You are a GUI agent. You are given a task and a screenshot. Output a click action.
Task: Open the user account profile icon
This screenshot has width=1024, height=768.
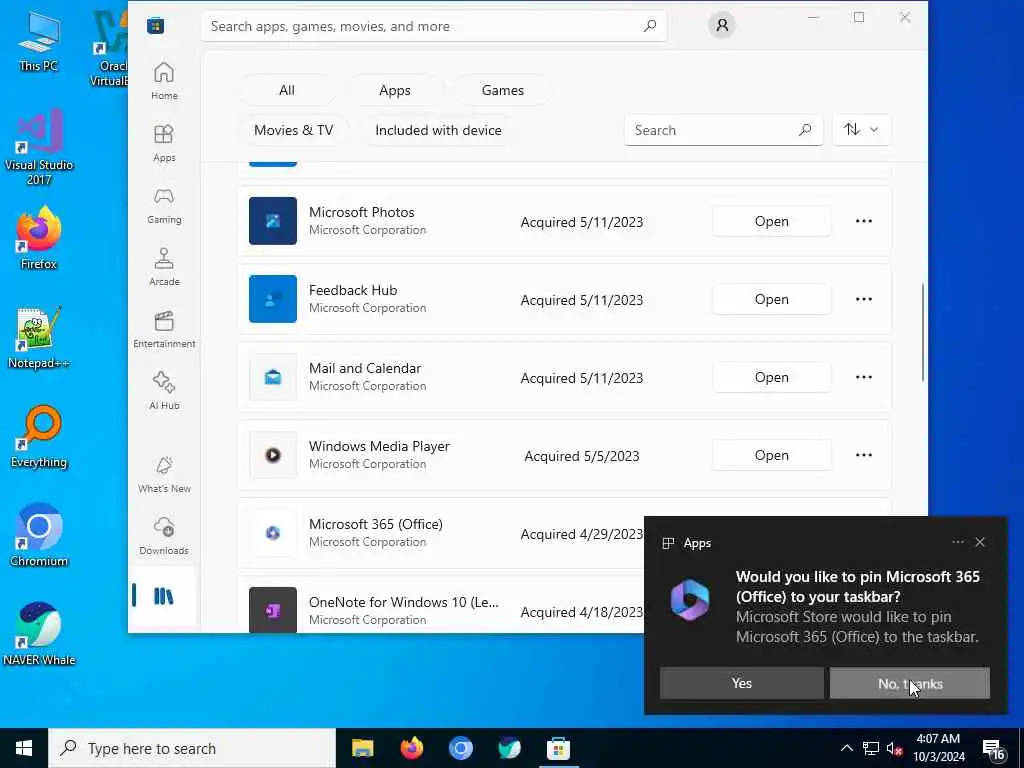coord(722,25)
